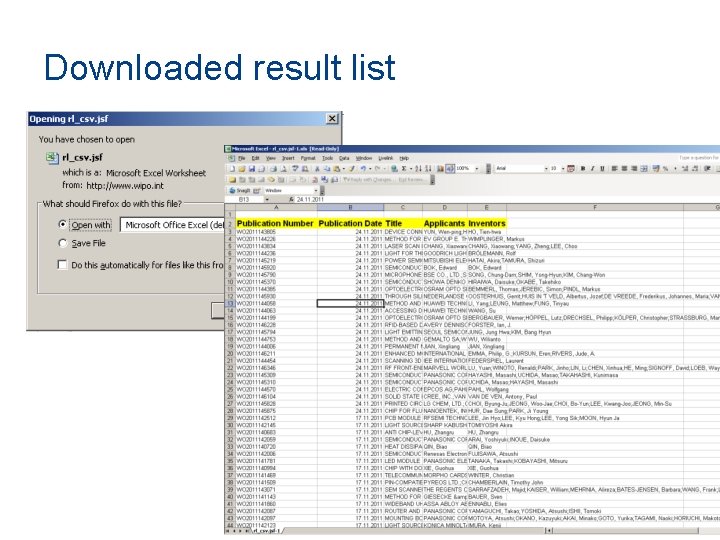Click the insert function fx button

tap(292, 199)
